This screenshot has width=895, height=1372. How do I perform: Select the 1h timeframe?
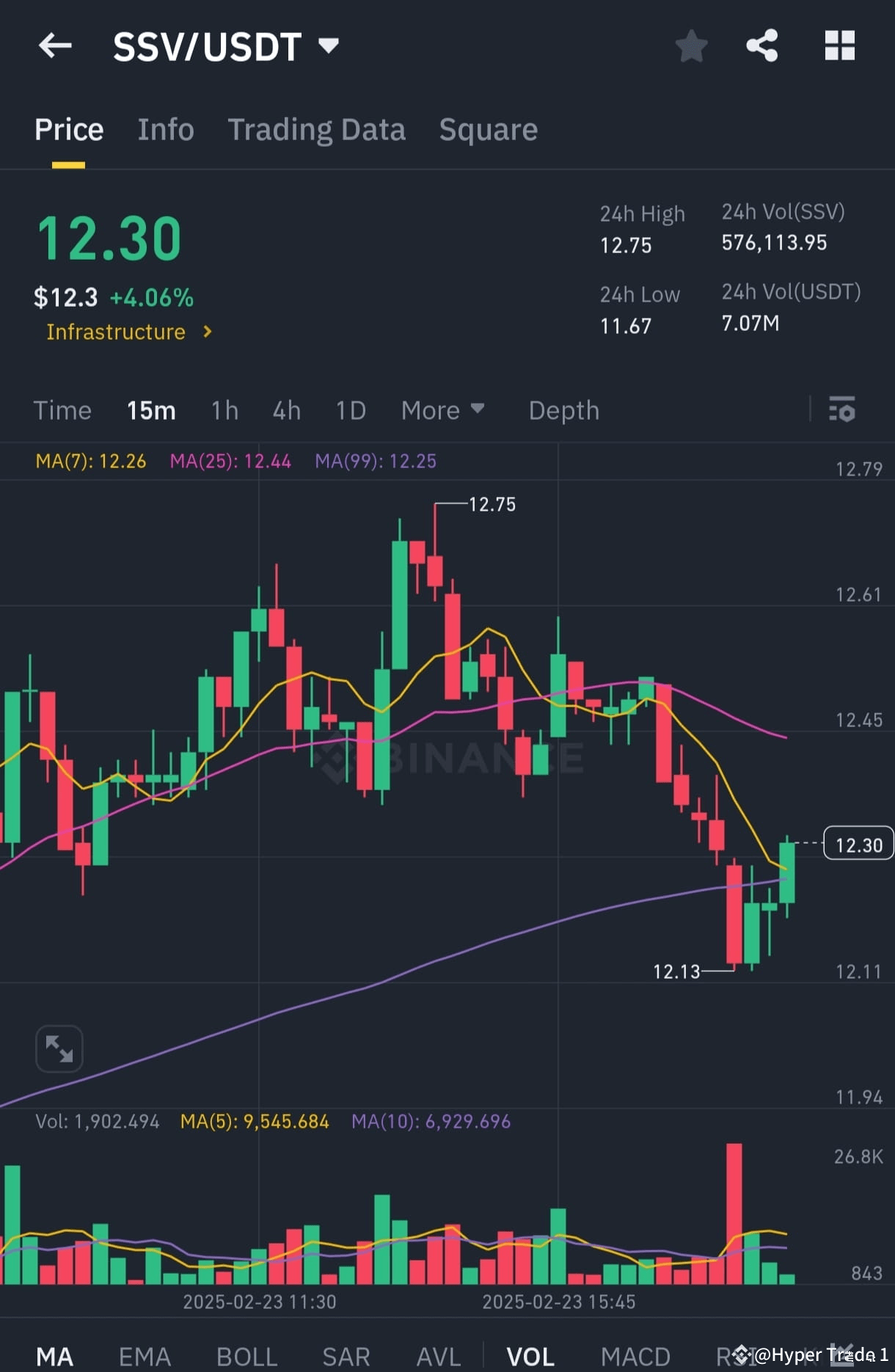tap(224, 410)
